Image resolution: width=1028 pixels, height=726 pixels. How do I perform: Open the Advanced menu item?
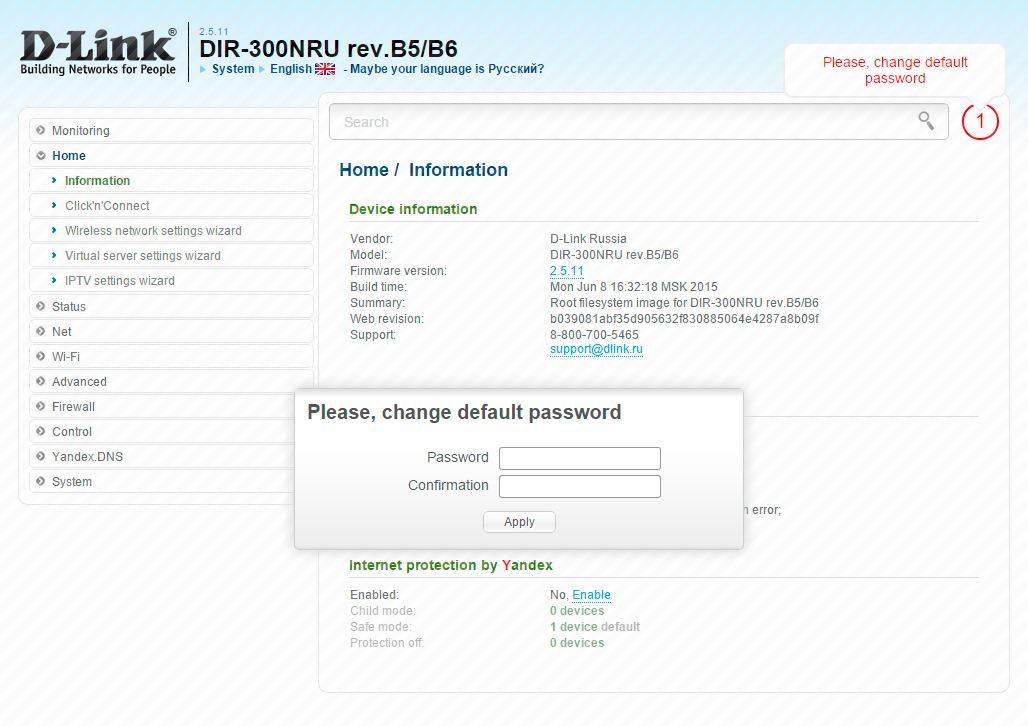coord(171,381)
